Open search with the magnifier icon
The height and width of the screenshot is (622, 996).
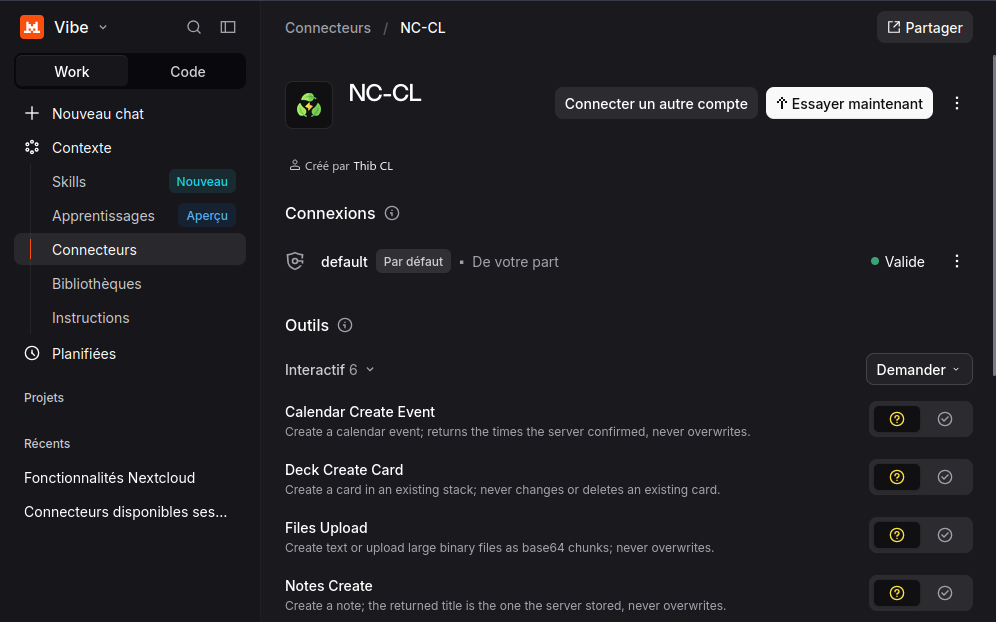click(194, 27)
